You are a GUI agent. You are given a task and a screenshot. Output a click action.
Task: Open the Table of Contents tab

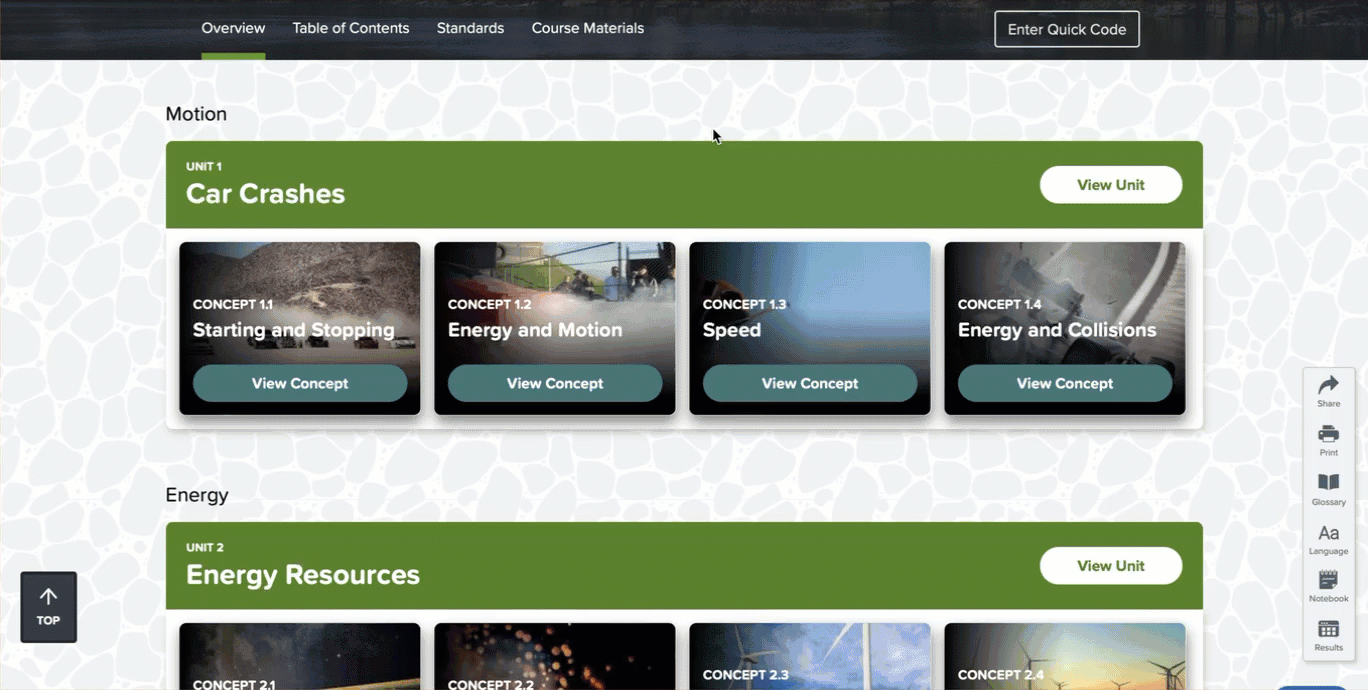351,28
